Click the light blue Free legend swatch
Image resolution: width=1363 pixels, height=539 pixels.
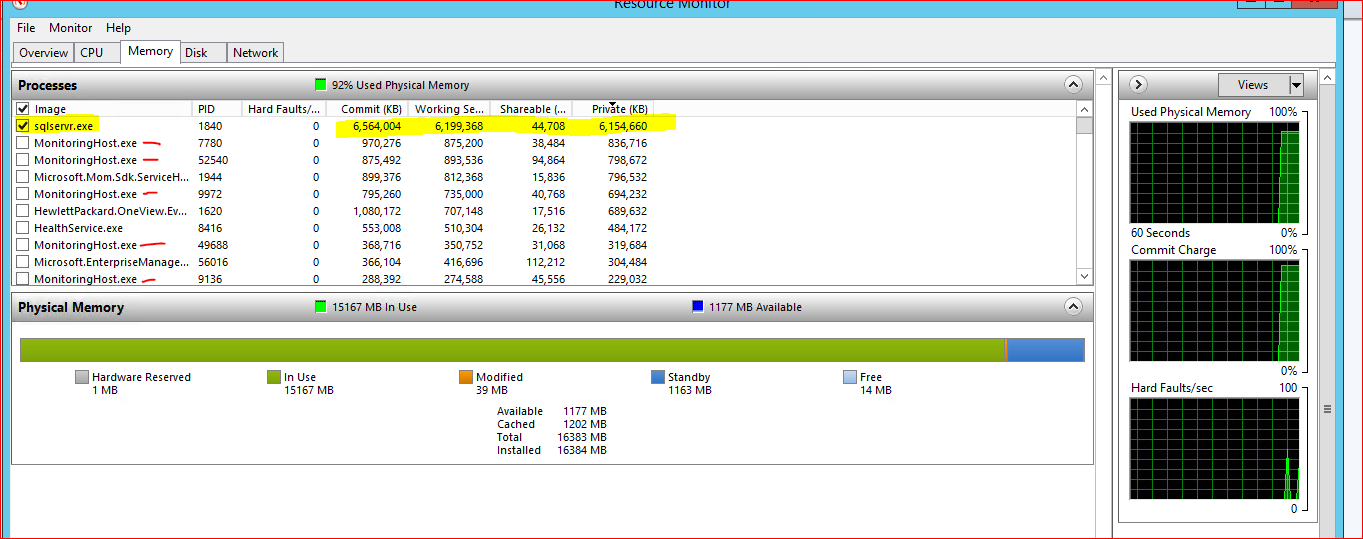(849, 377)
